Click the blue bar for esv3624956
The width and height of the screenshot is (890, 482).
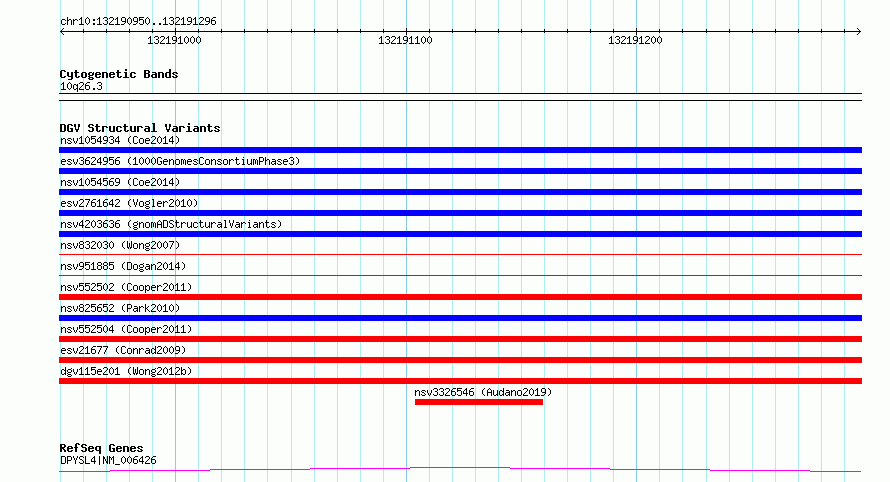coord(460,171)
